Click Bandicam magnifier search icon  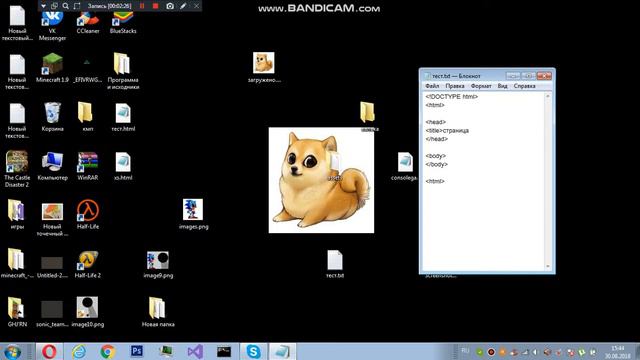click(65, 6)
